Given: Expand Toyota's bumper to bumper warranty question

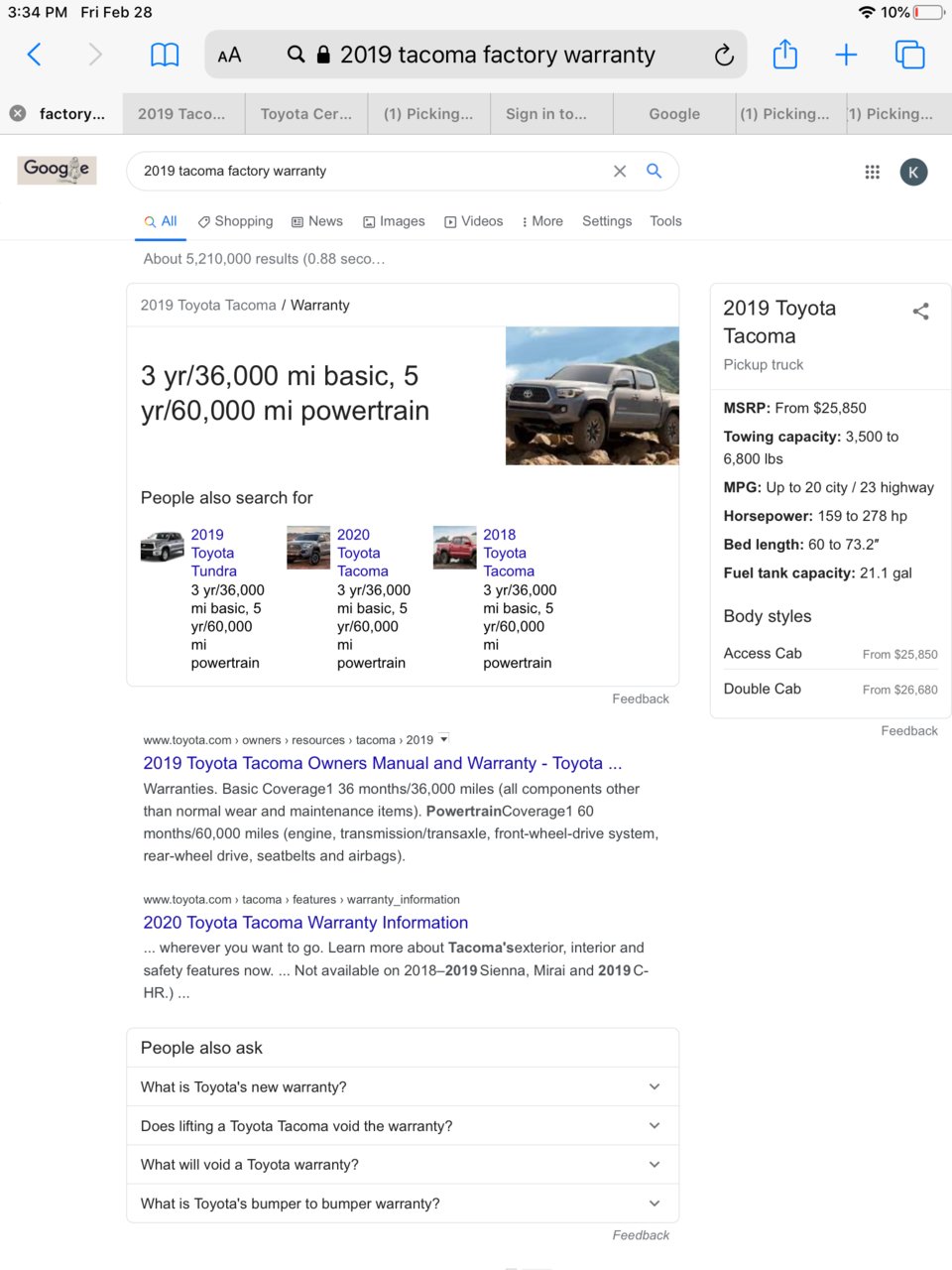Looking at the screenshot, I should click(x=403, y=1204).
